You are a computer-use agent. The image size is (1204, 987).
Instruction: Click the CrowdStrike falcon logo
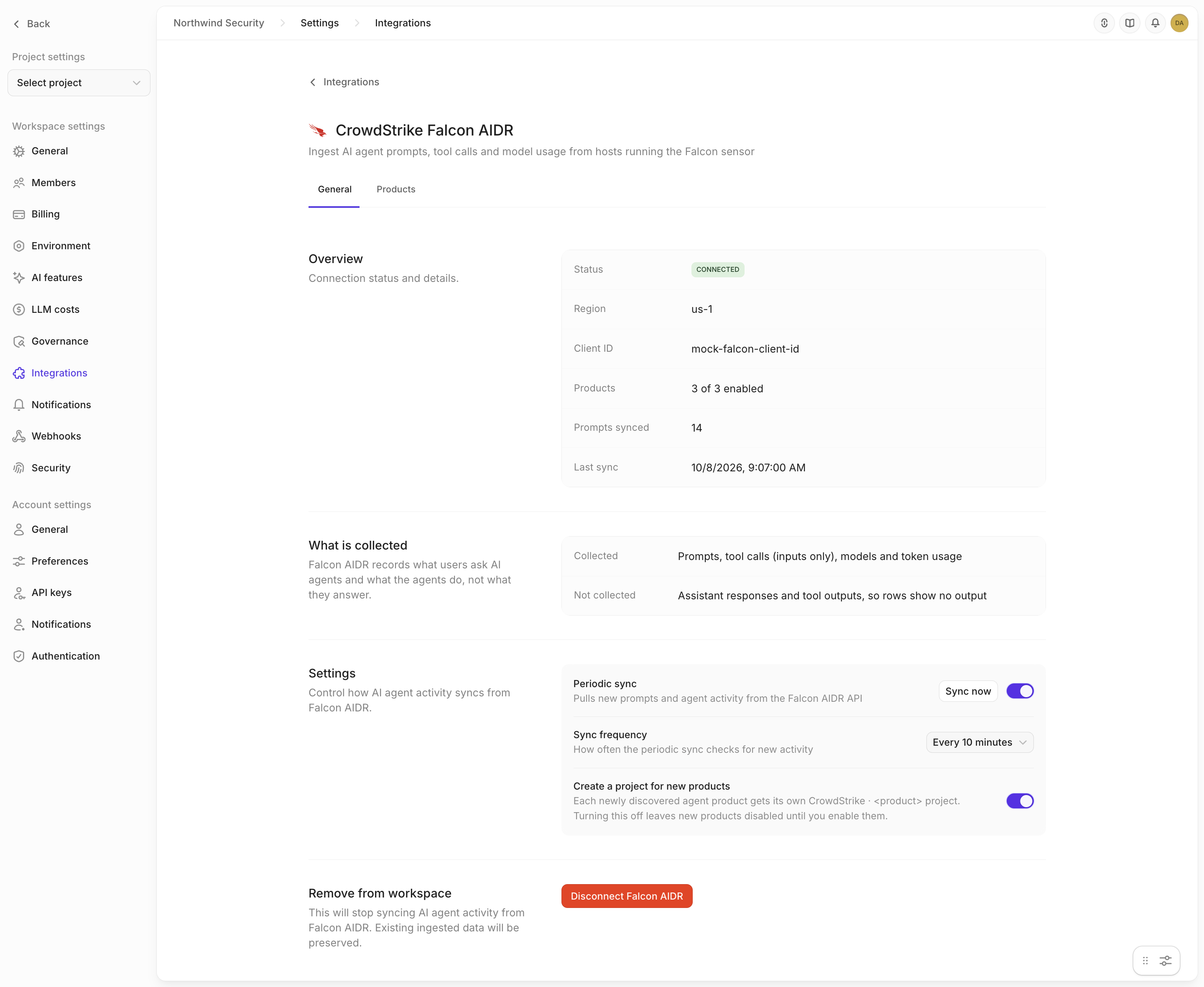pos(318,131)
